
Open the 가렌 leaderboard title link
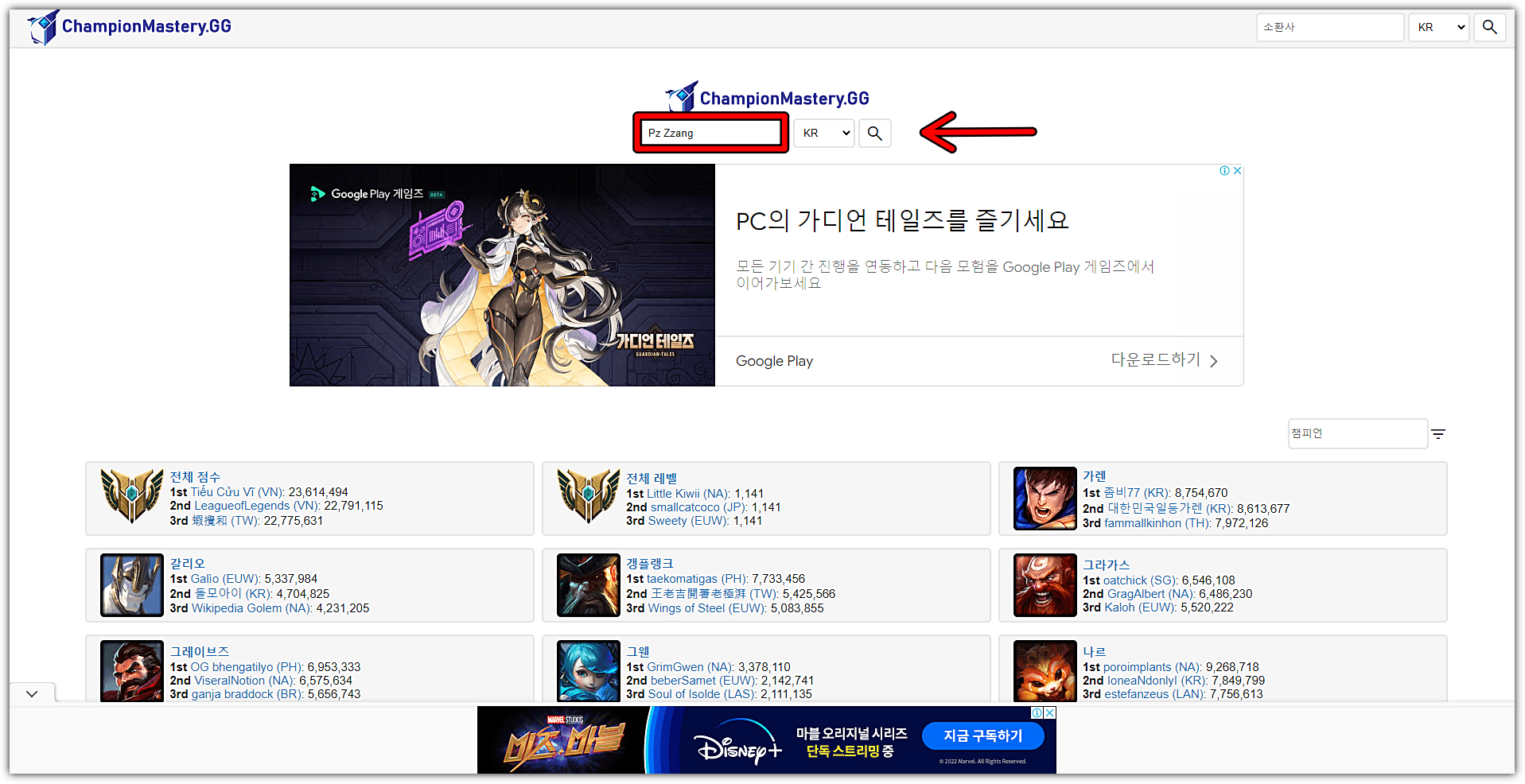[1095, 476]
